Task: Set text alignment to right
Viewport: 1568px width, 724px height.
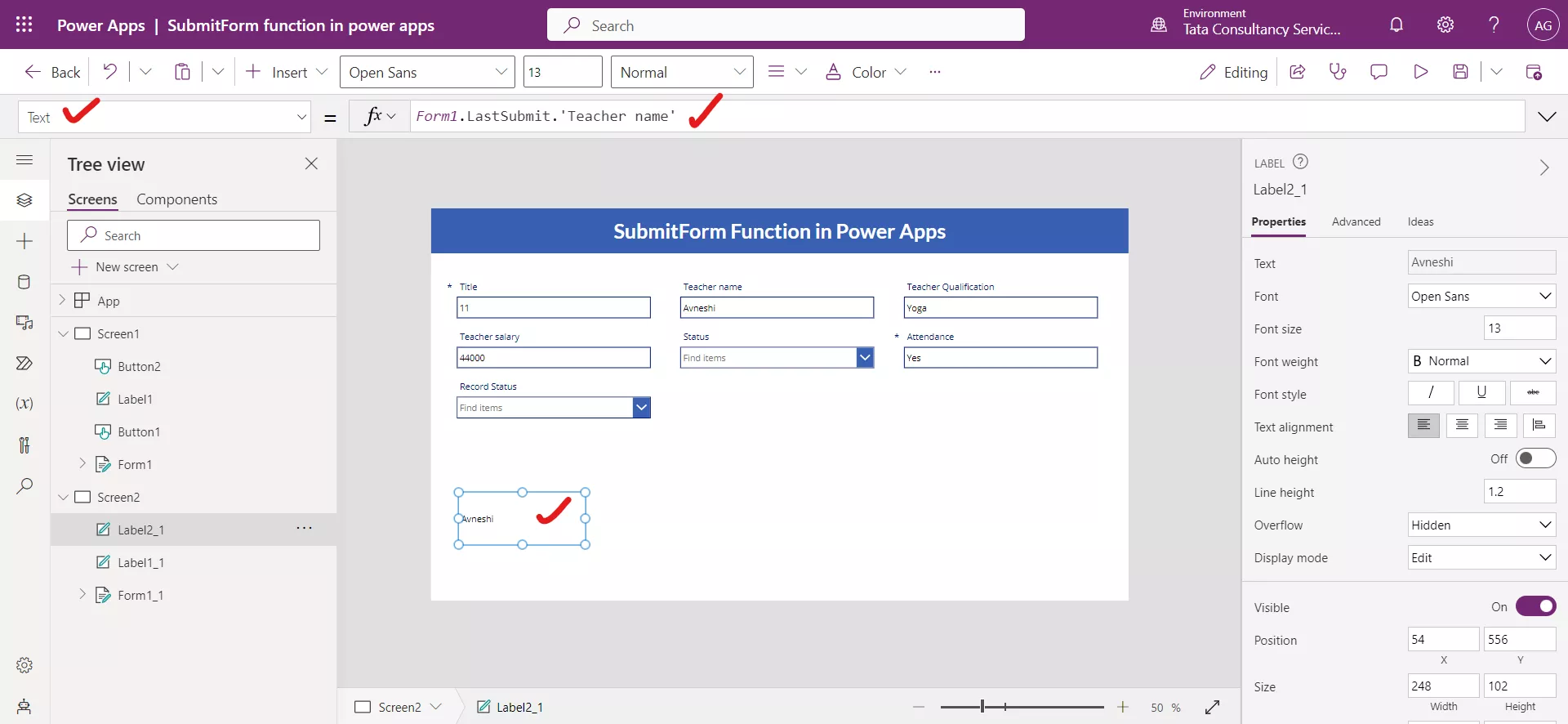Action: click(x=1501, y=426)
